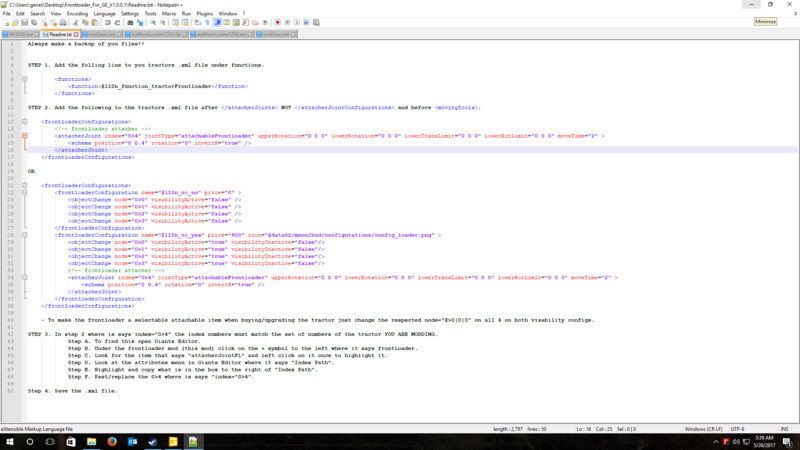Image resolution: width=800 pixels, height=450 pixels.
Task: Click the New file toolbar icon
Action: point(6,23)
